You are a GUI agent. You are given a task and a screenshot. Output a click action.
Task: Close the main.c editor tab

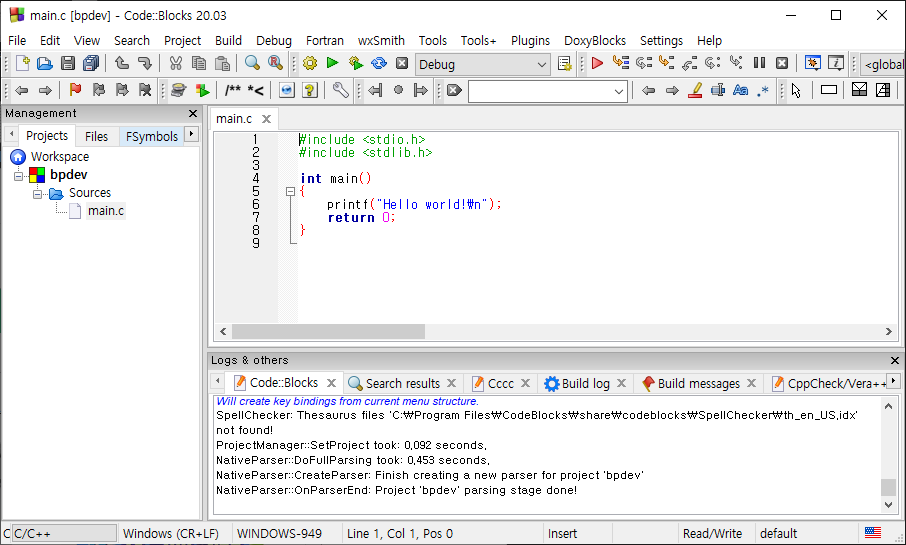pyautogui.click(x=266, y=118)
